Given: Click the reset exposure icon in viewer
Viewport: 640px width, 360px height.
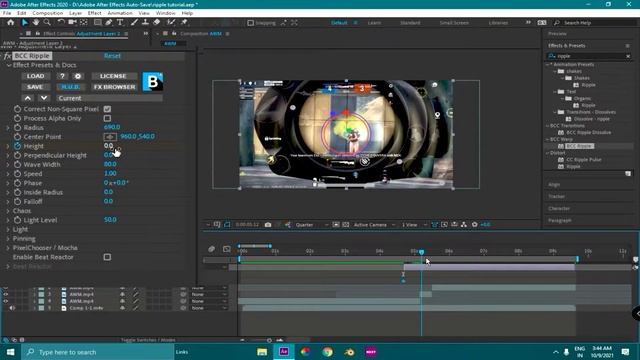Looking at the screenshot, I should pyautogui.click(x=474, y=224).
